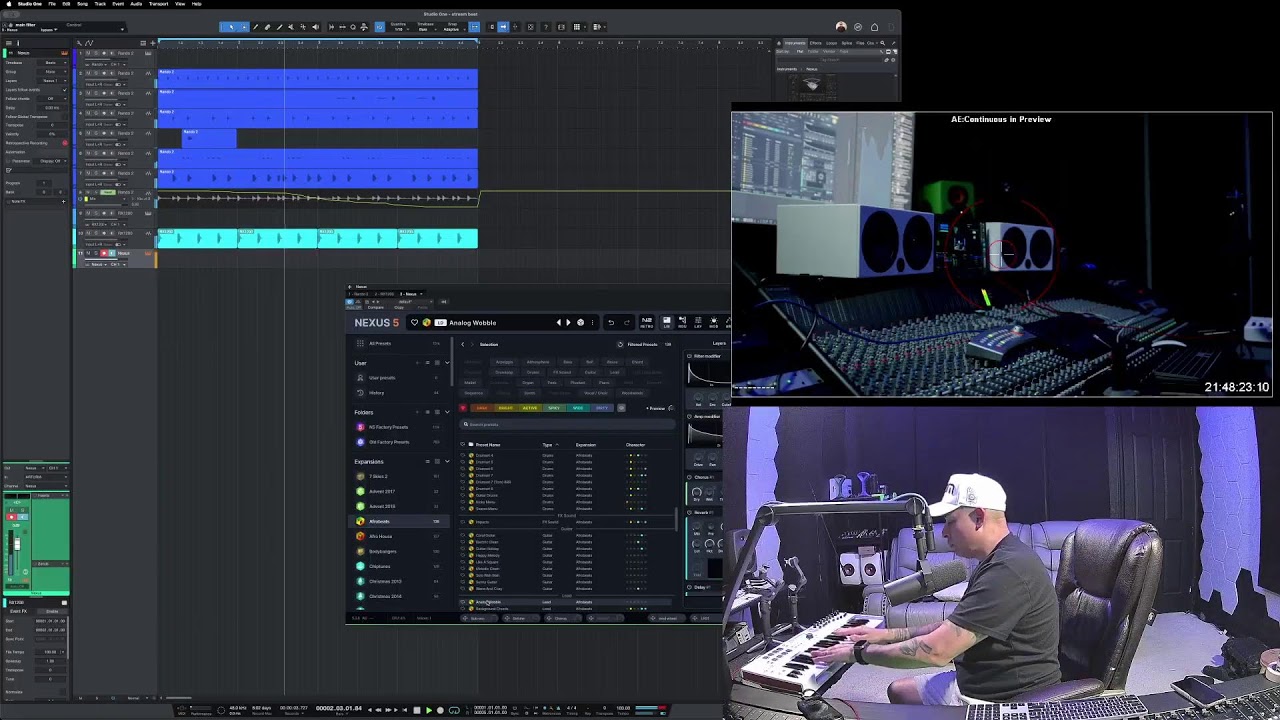Click the Nexus random preset dice icon
Screen dimensions: 1280x720
580,323
